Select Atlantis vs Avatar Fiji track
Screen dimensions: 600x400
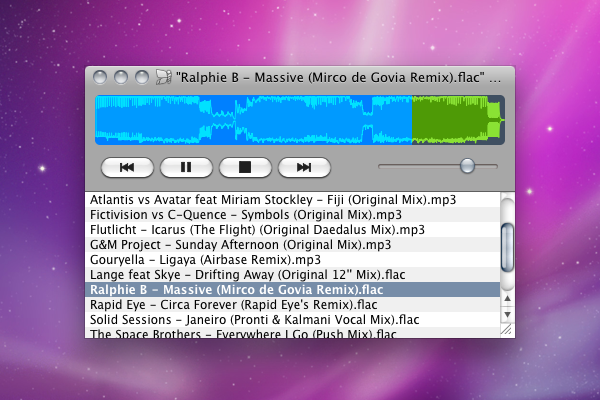pyautogui.click(x=293, y=200)
